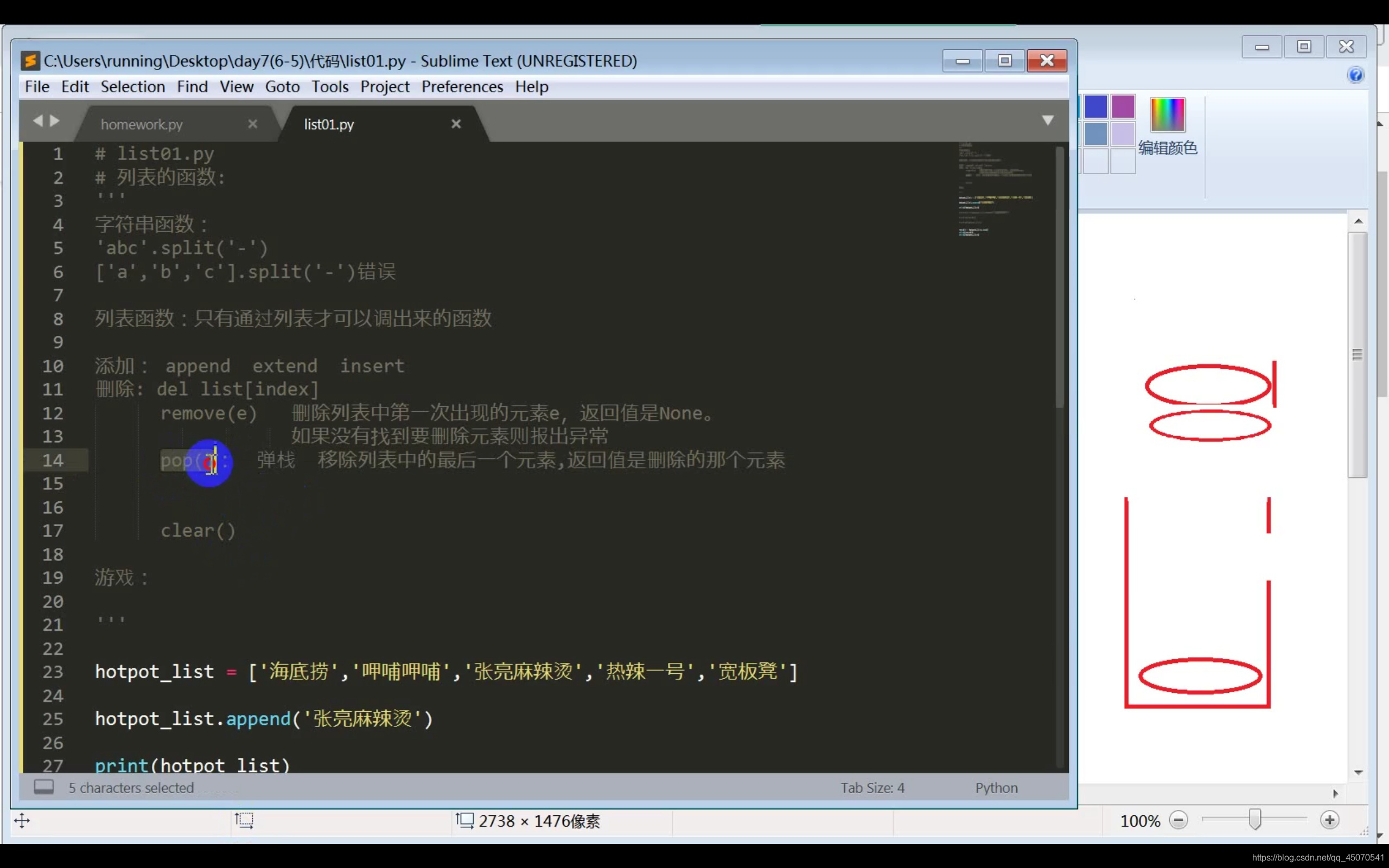
Task: Close the homework.py tab
Action: tap(252, 124)
